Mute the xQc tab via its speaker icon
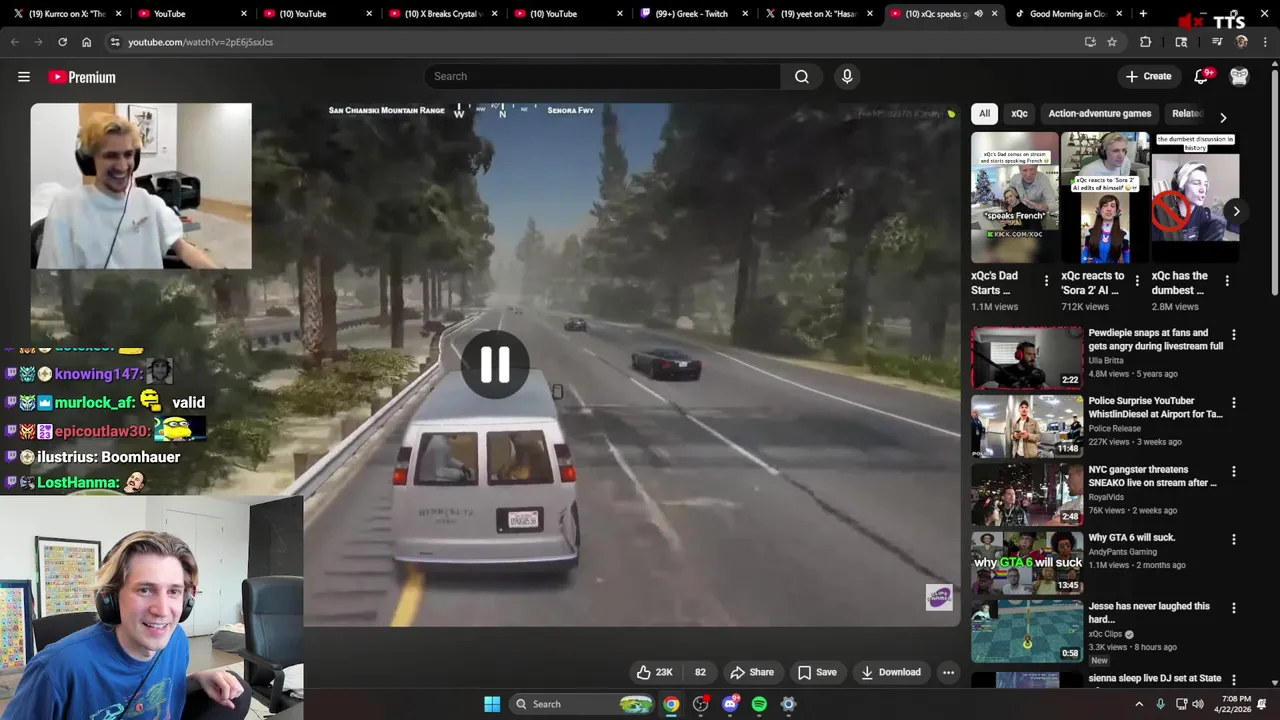This screenshot has height=720, width=1280. pos(978,14)
